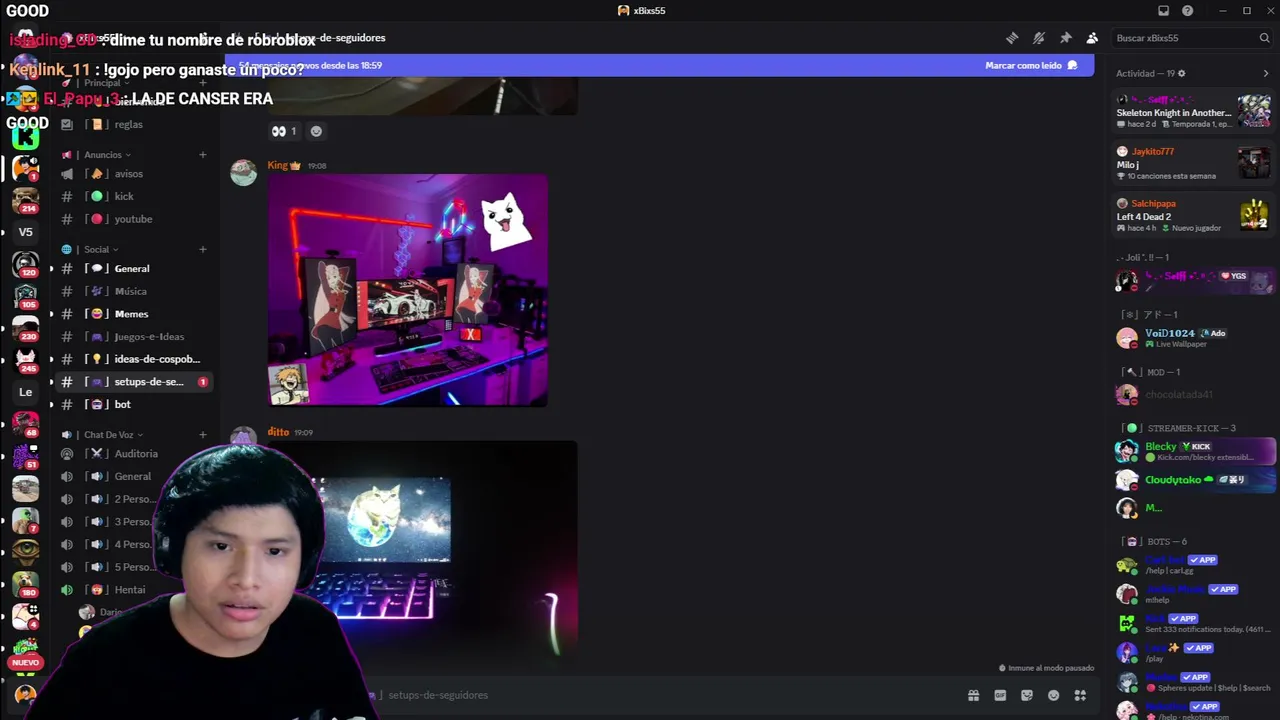Select member chocolatada41 under MOD
The image size is (1280, 720).
coord(1193,394)
